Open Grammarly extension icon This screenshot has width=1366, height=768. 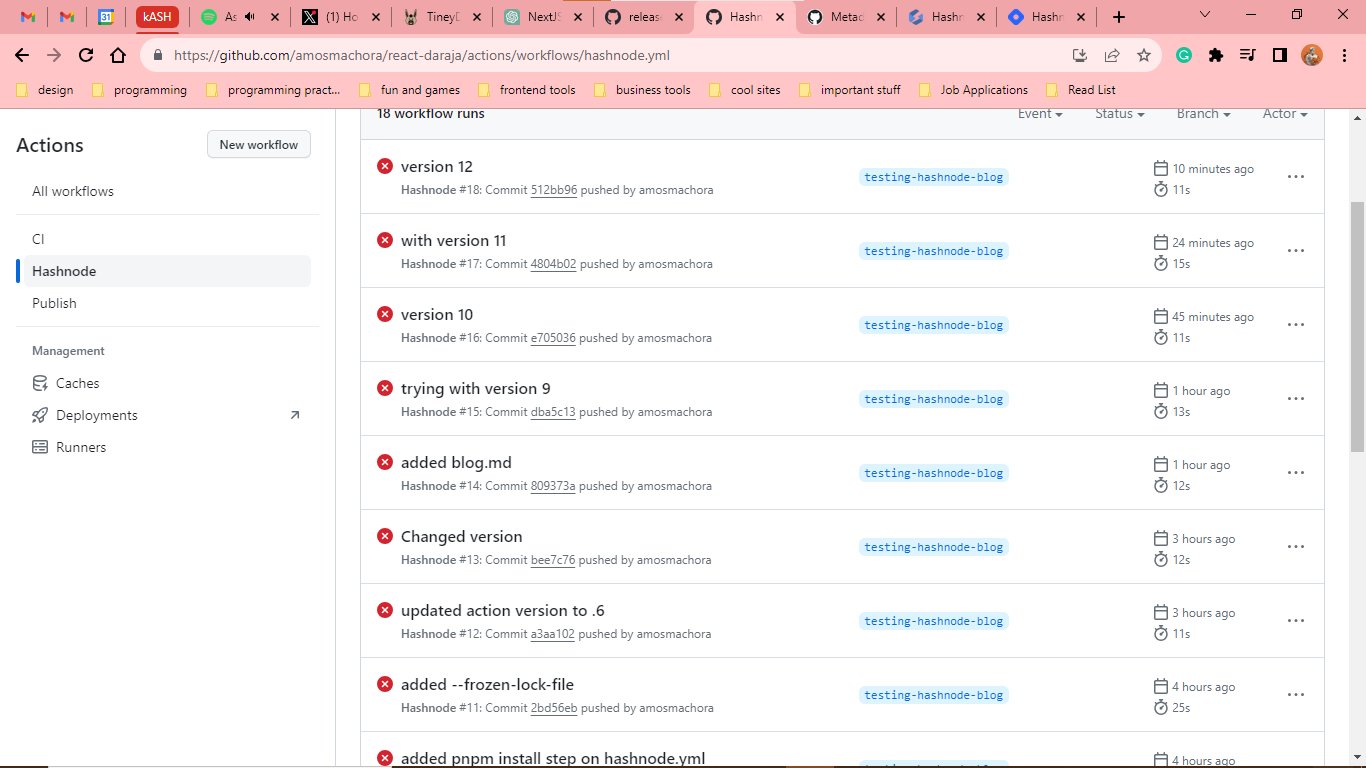1184,56
